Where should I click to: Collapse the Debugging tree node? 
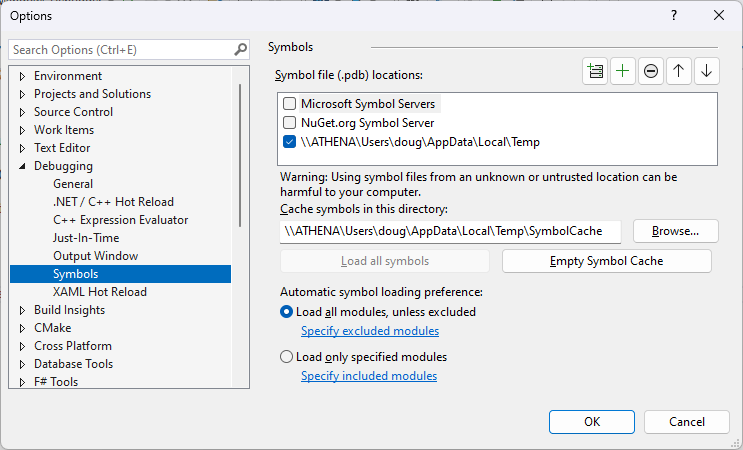23,166
